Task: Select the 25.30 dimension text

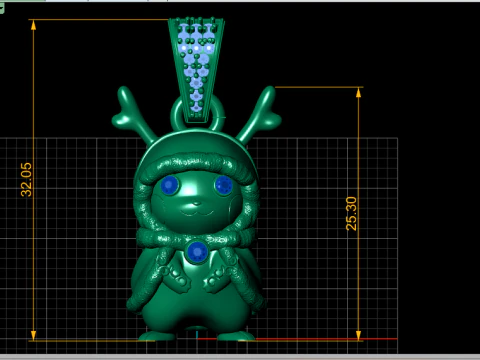Action: tap(351, 214)
